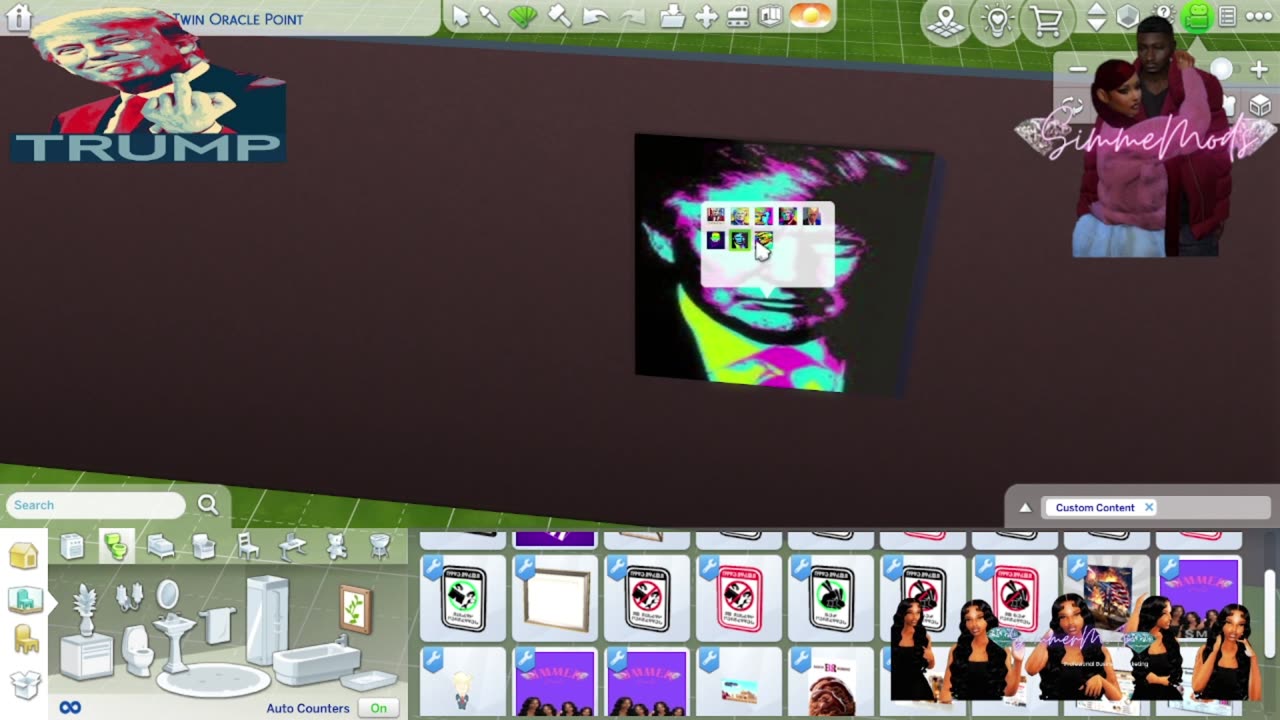
Task: Click the home icon top-left
Action: (19, 16)
